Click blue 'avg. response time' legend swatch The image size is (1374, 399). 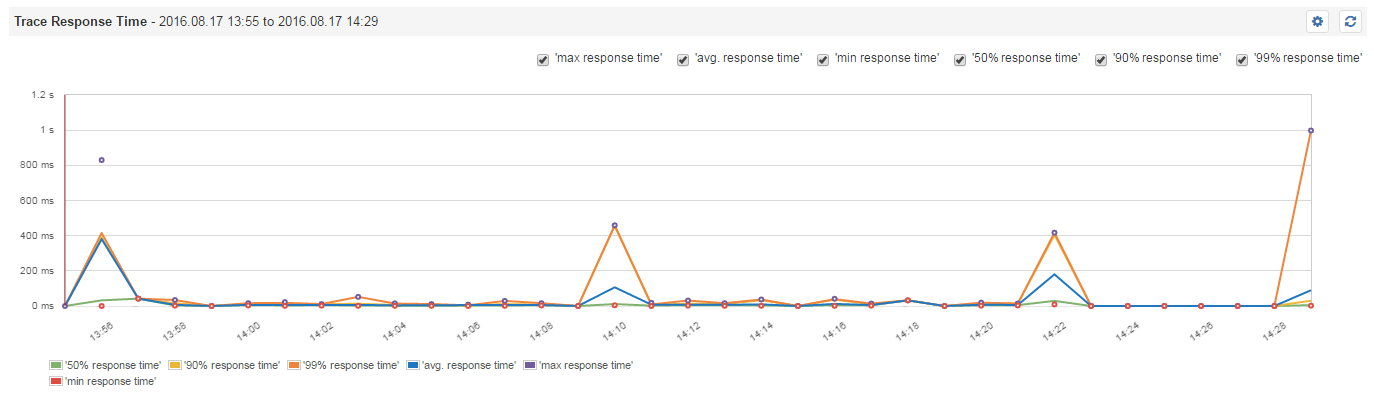coord(411,366)
